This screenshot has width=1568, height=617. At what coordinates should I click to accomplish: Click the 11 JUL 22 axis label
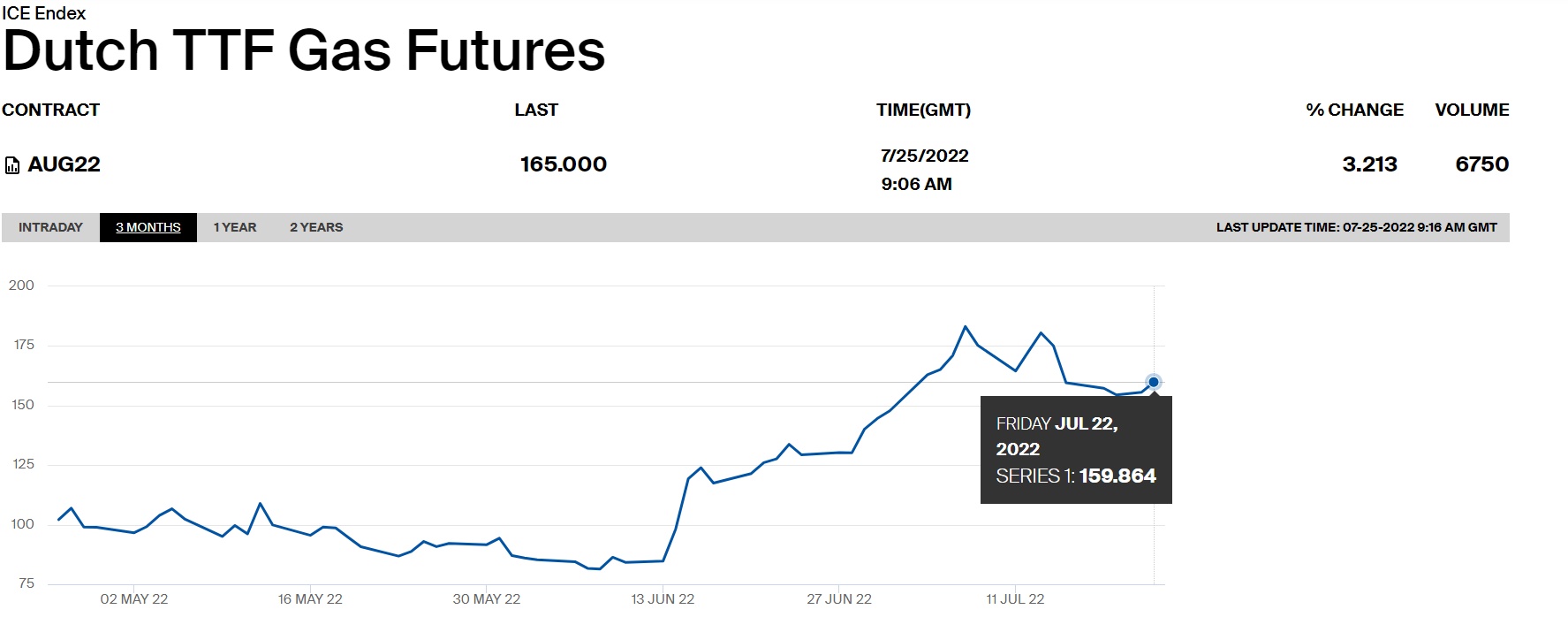[x=1015, y=599]
